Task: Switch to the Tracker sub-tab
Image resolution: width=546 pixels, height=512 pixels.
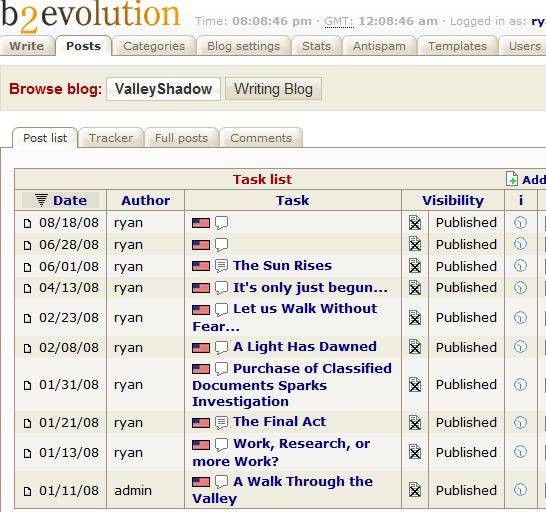Action: pyautogui.click(x=111, y=138)
